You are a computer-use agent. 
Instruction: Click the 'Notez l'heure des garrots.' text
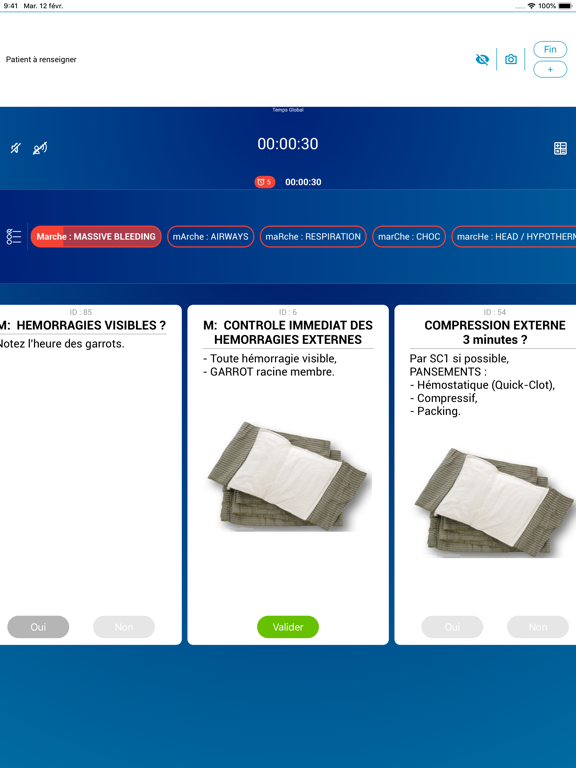pyautogui.click(x=62, y=344)
